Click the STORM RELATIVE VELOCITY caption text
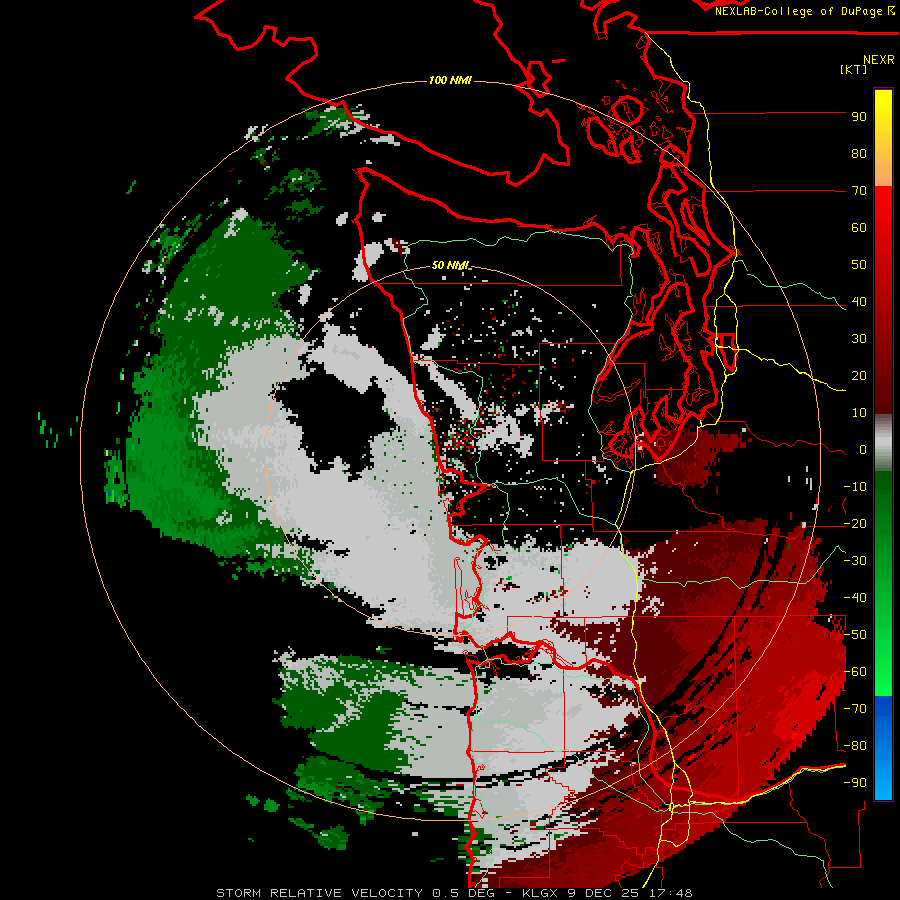 point(319,893)
